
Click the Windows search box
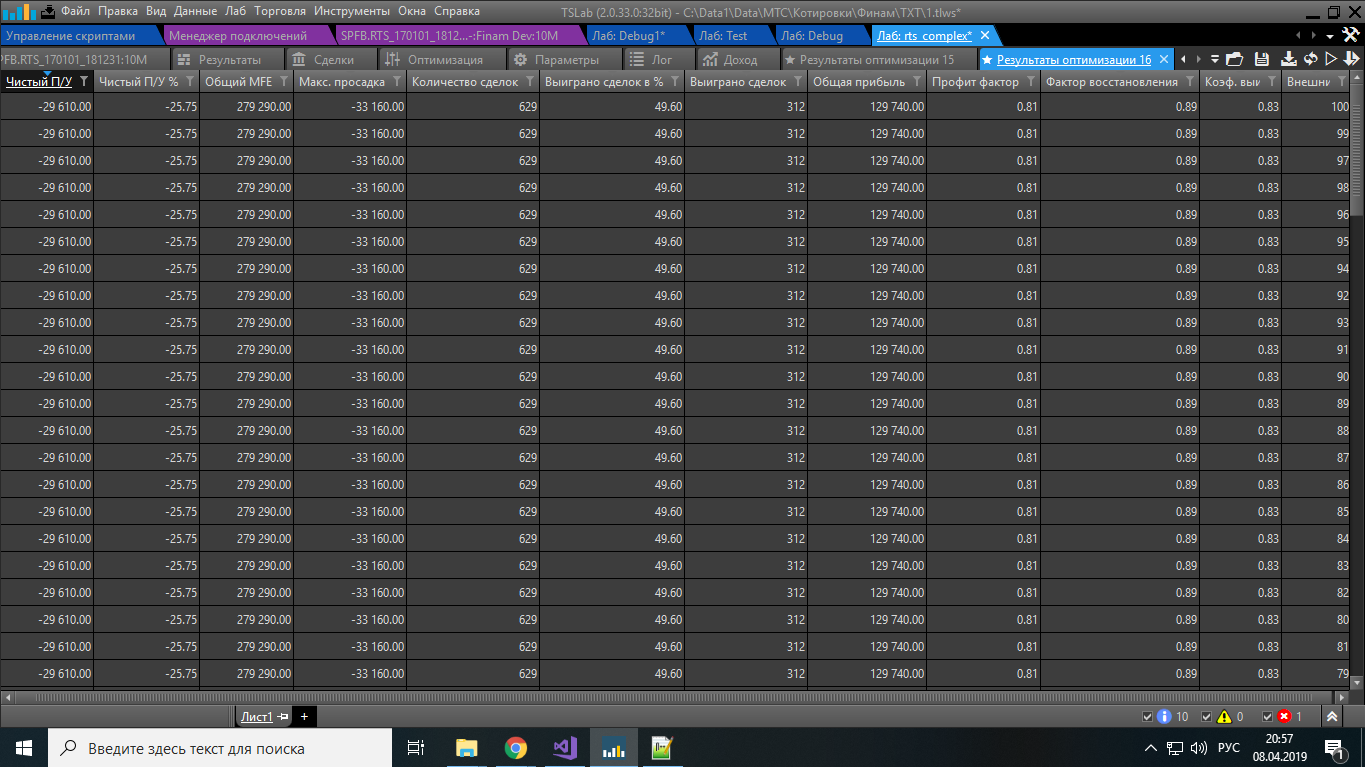pos(220,747)
